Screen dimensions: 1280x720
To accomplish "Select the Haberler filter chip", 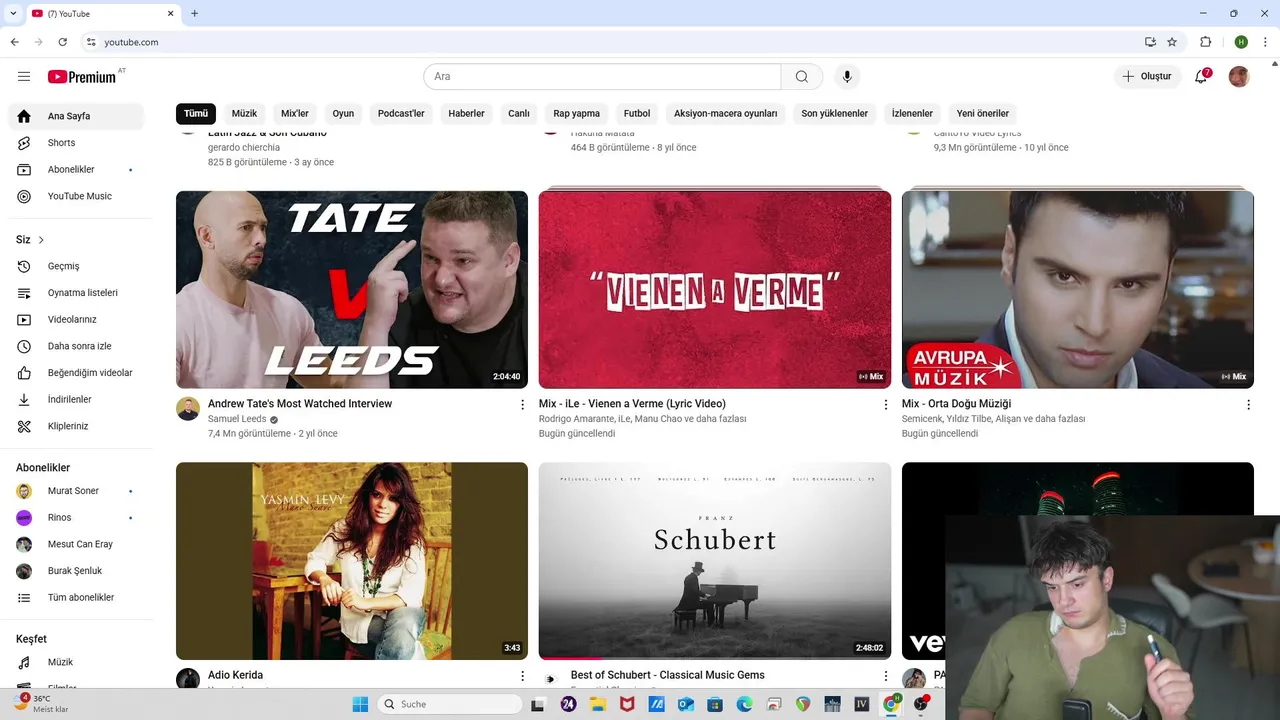I will click(466, 113).
